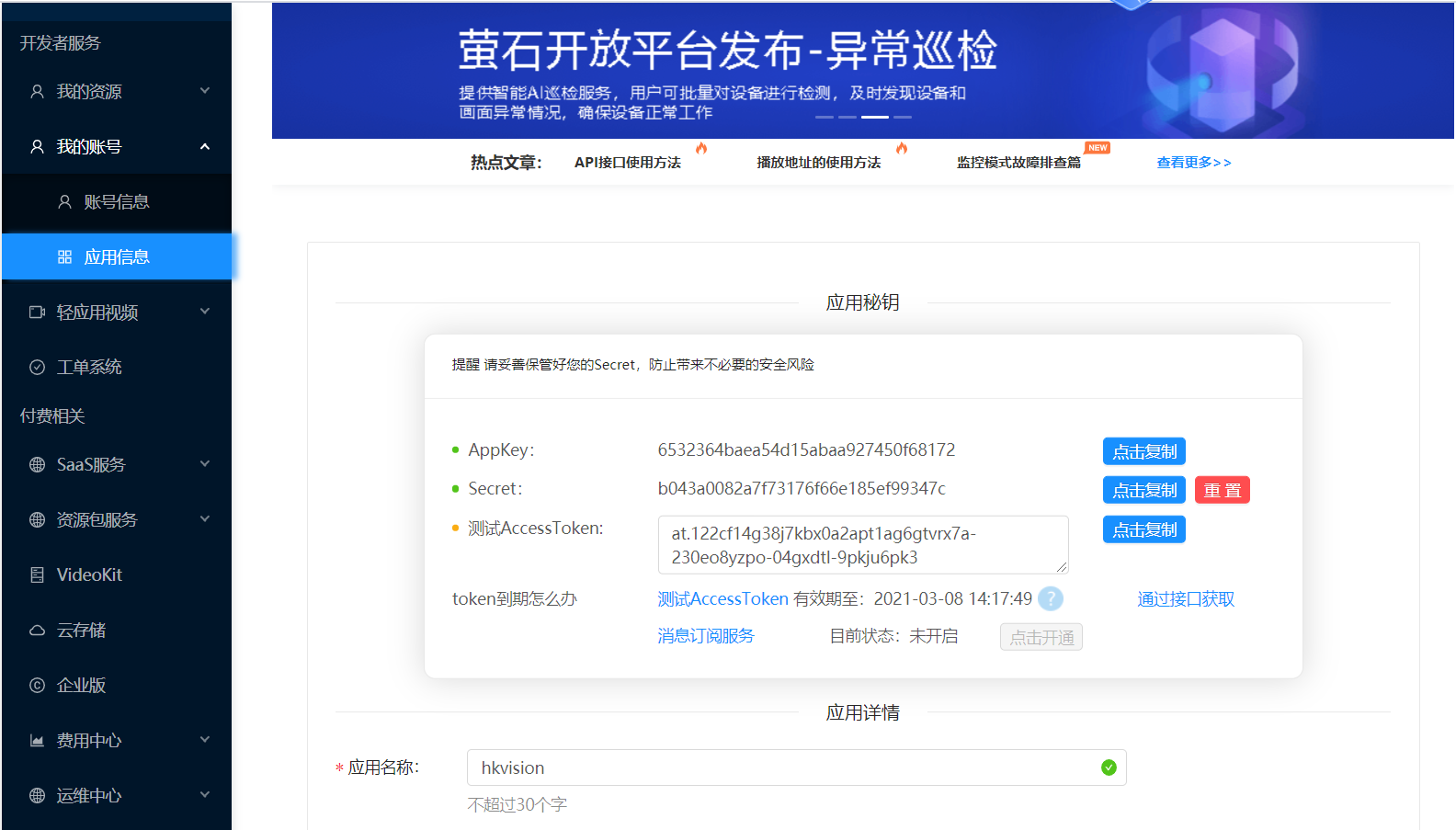
Task: Click the AppKey value 6532364baea54d15abaa927450f68172
Action: pyautogui.click(x=806, y=450)
